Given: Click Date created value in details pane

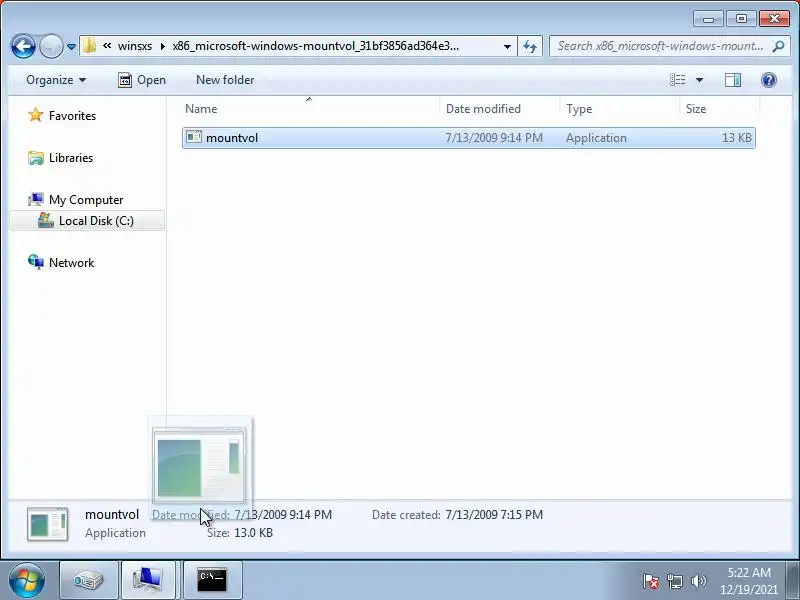Looking at the screenshot, I should [494, 515].
